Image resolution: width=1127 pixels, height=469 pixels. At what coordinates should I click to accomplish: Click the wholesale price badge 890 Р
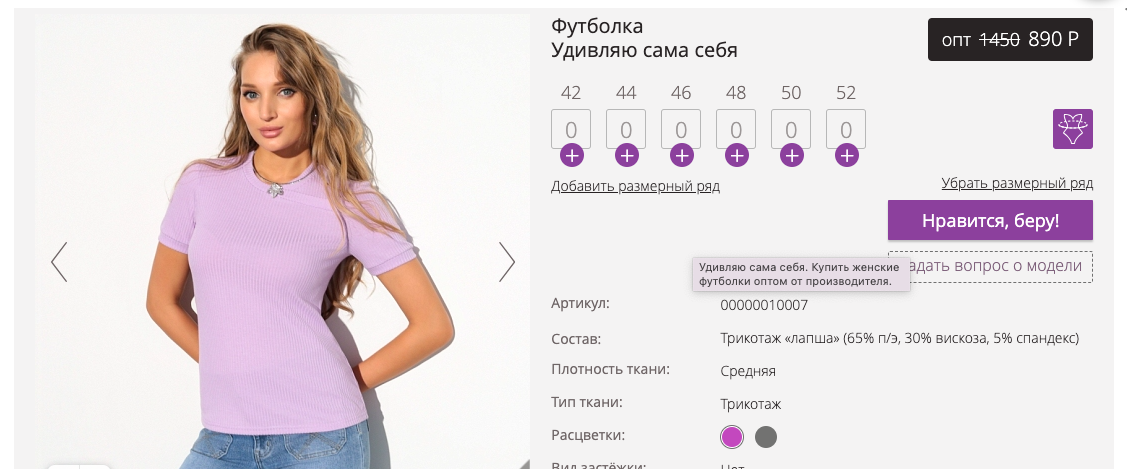tap(1010, 40)
